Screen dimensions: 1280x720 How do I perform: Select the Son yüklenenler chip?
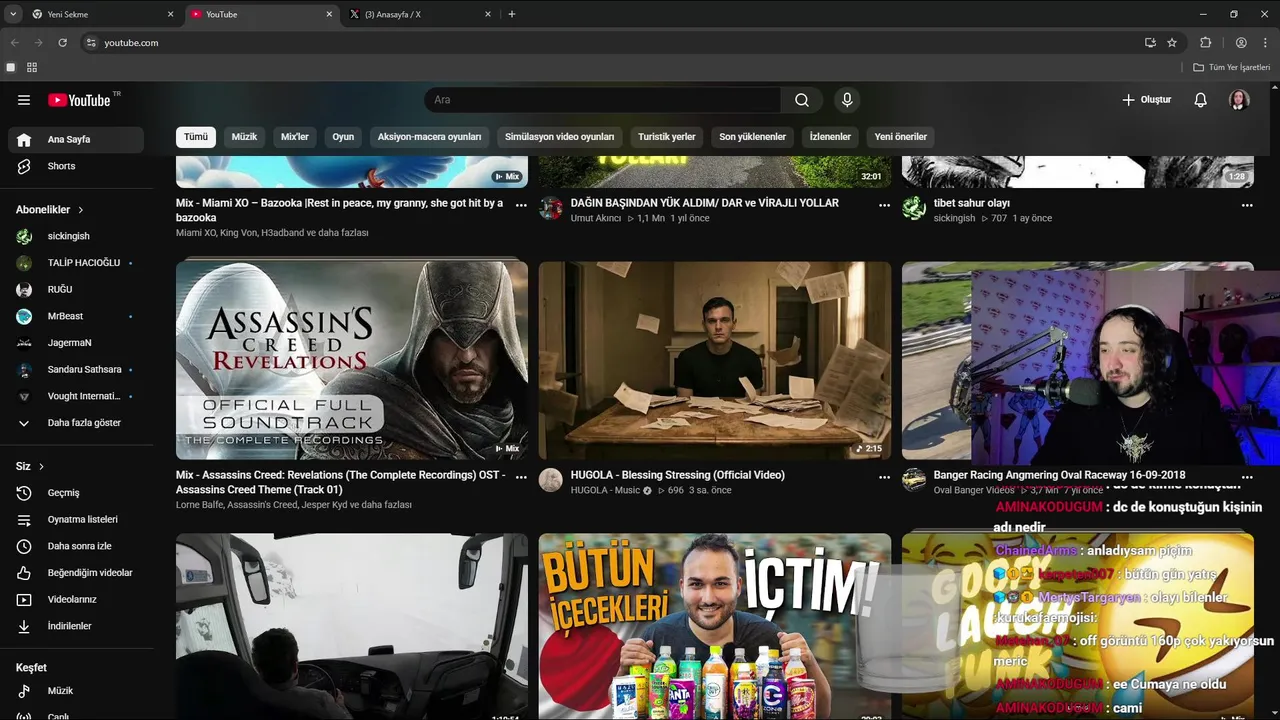[753, 137]
